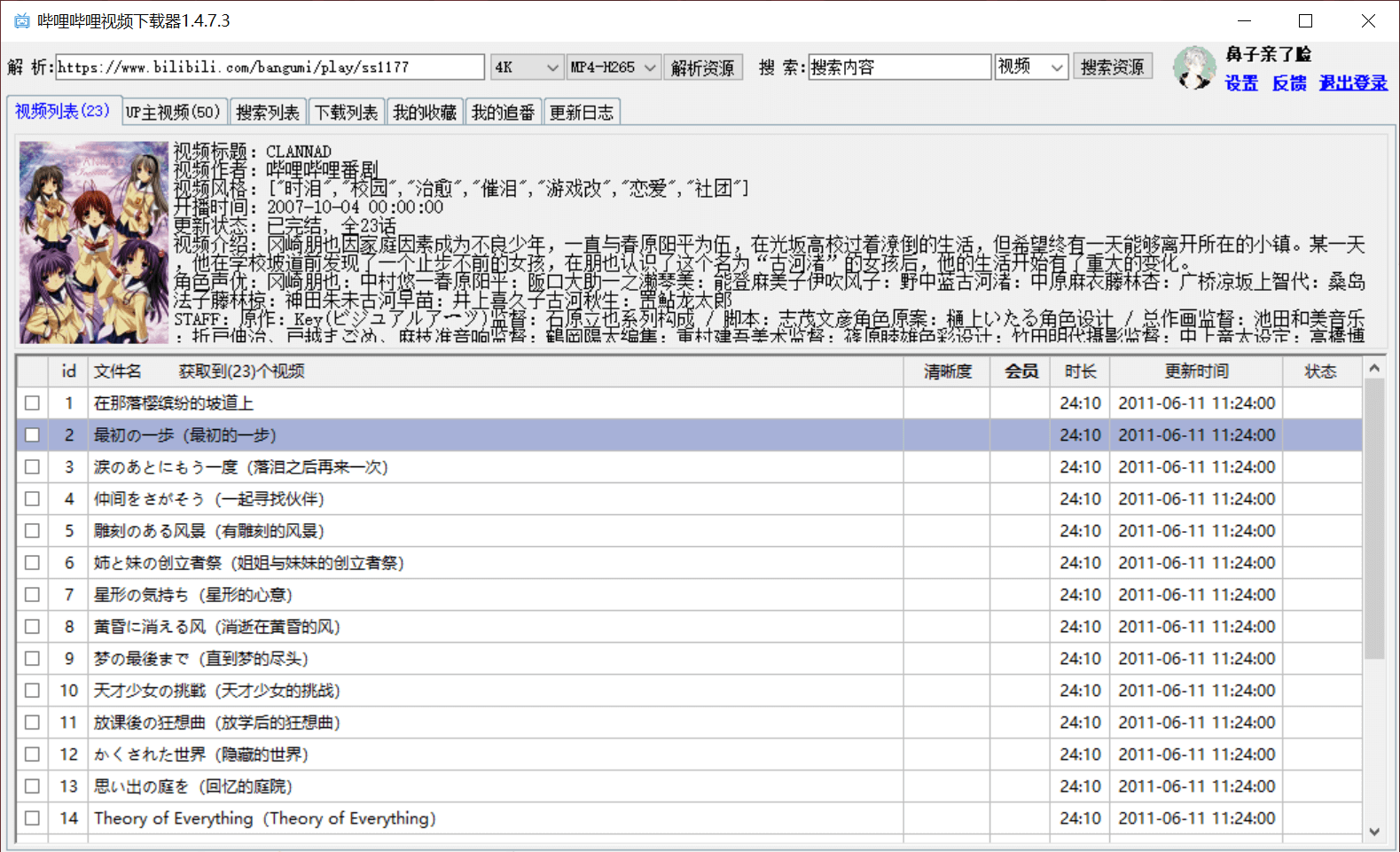The image size is (1400, 852).
Task: Switch to the UP主视频(50) tab
Action: tap(173, 113)
